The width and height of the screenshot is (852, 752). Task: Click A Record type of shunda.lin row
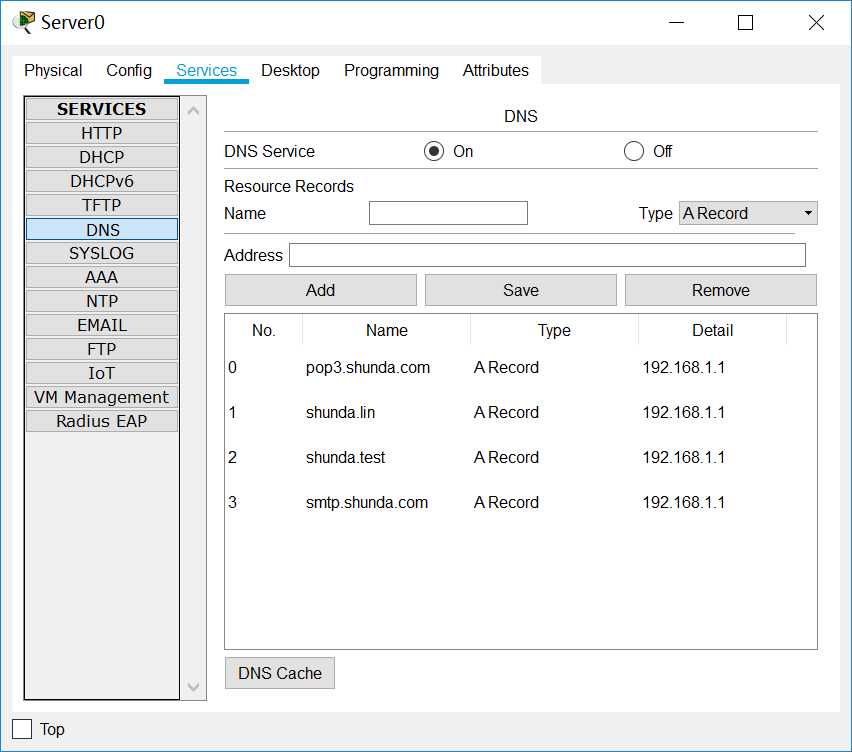click(x=506, y=412)
